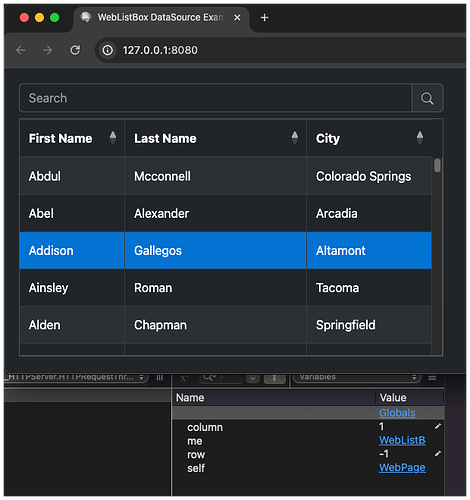Click the forward navigation arrow
This screenshot has height=500, width=470.
coord(48,50)
